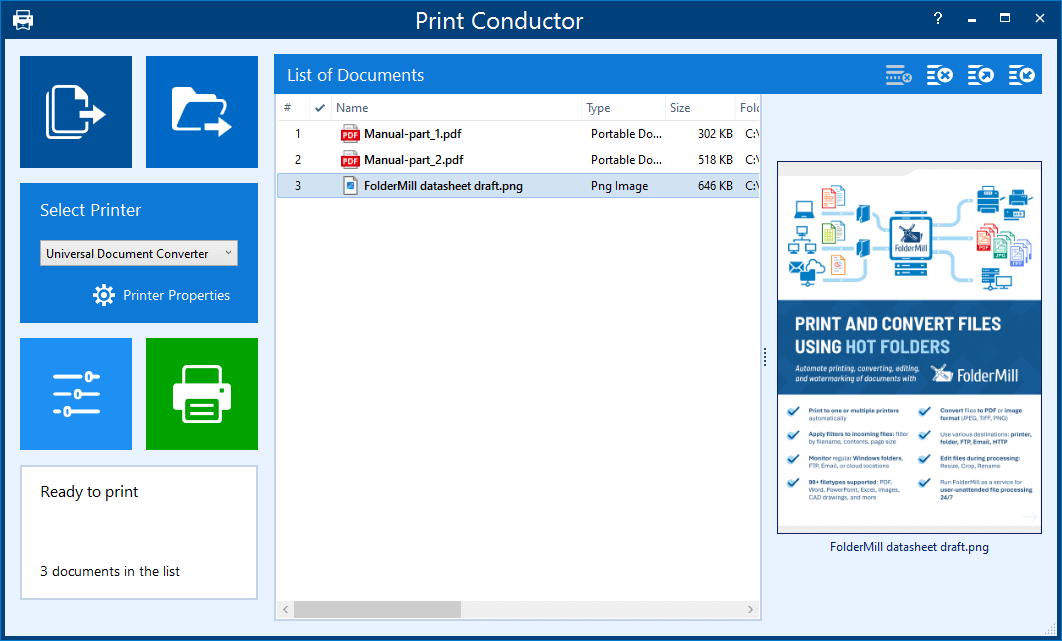This screenshot has height=641, width=1062.
Task: Click the Clear List icon
Action: (939, 75)
